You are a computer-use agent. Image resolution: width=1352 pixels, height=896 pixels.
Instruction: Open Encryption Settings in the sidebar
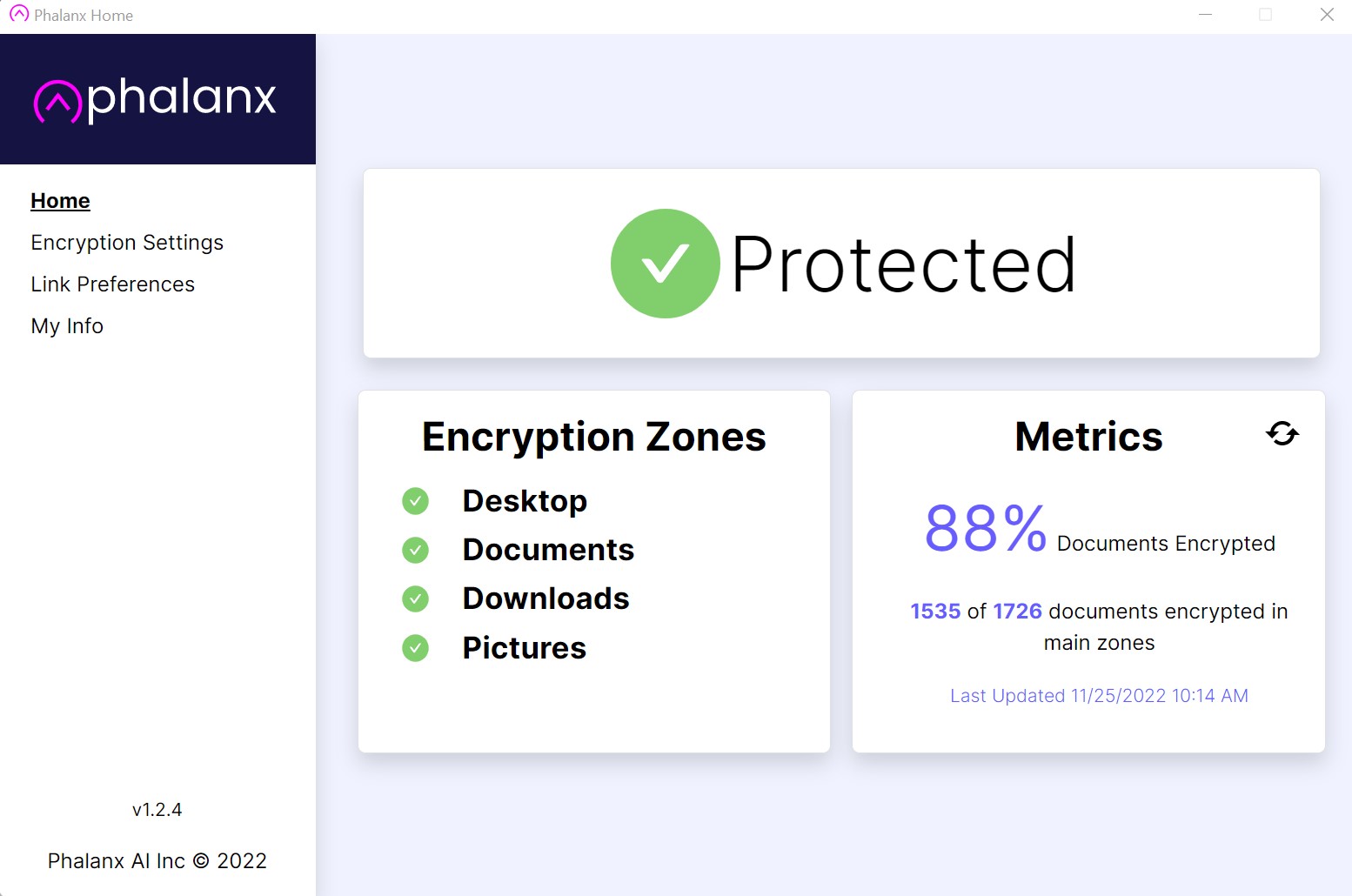[127, 243]
